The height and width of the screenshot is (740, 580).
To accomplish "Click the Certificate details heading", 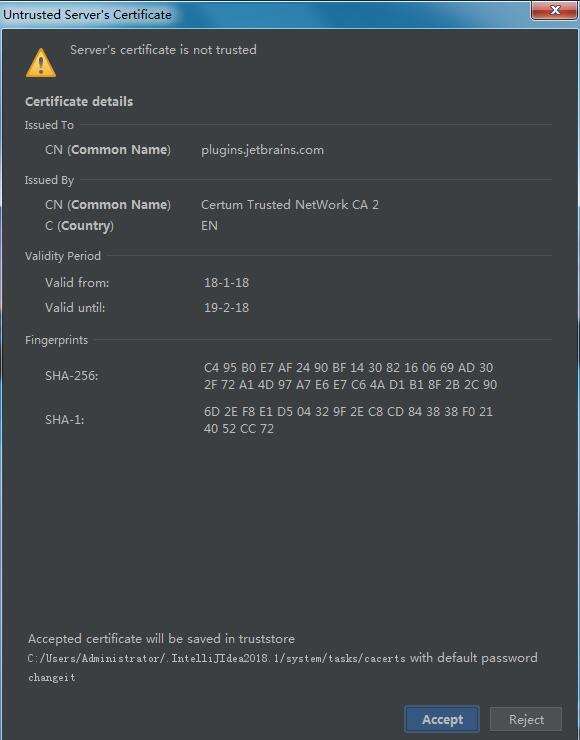I will (x=79, y=101).
